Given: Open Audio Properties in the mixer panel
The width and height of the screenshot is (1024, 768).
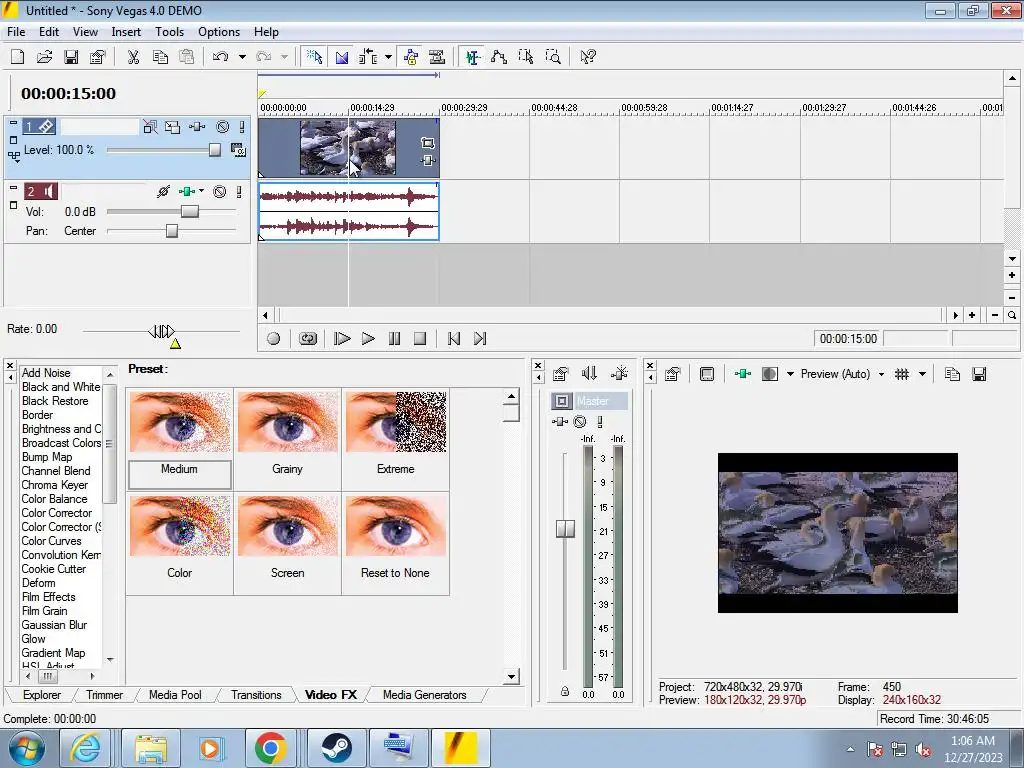Looking at the screenshot, I should point(560,374).
